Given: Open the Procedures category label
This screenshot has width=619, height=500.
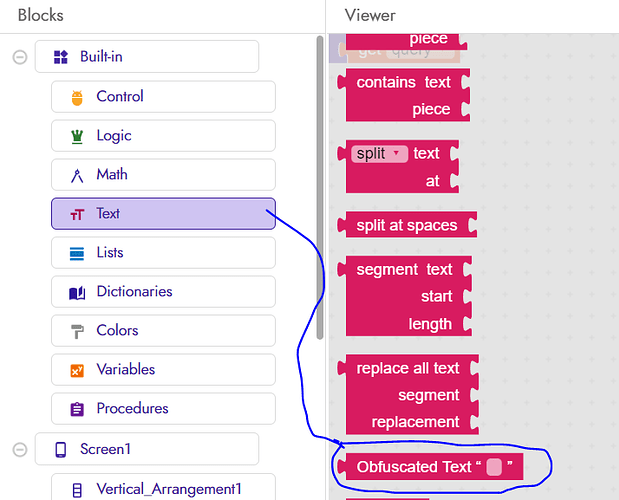Looking at the screenshot, I should click(133, 408).
